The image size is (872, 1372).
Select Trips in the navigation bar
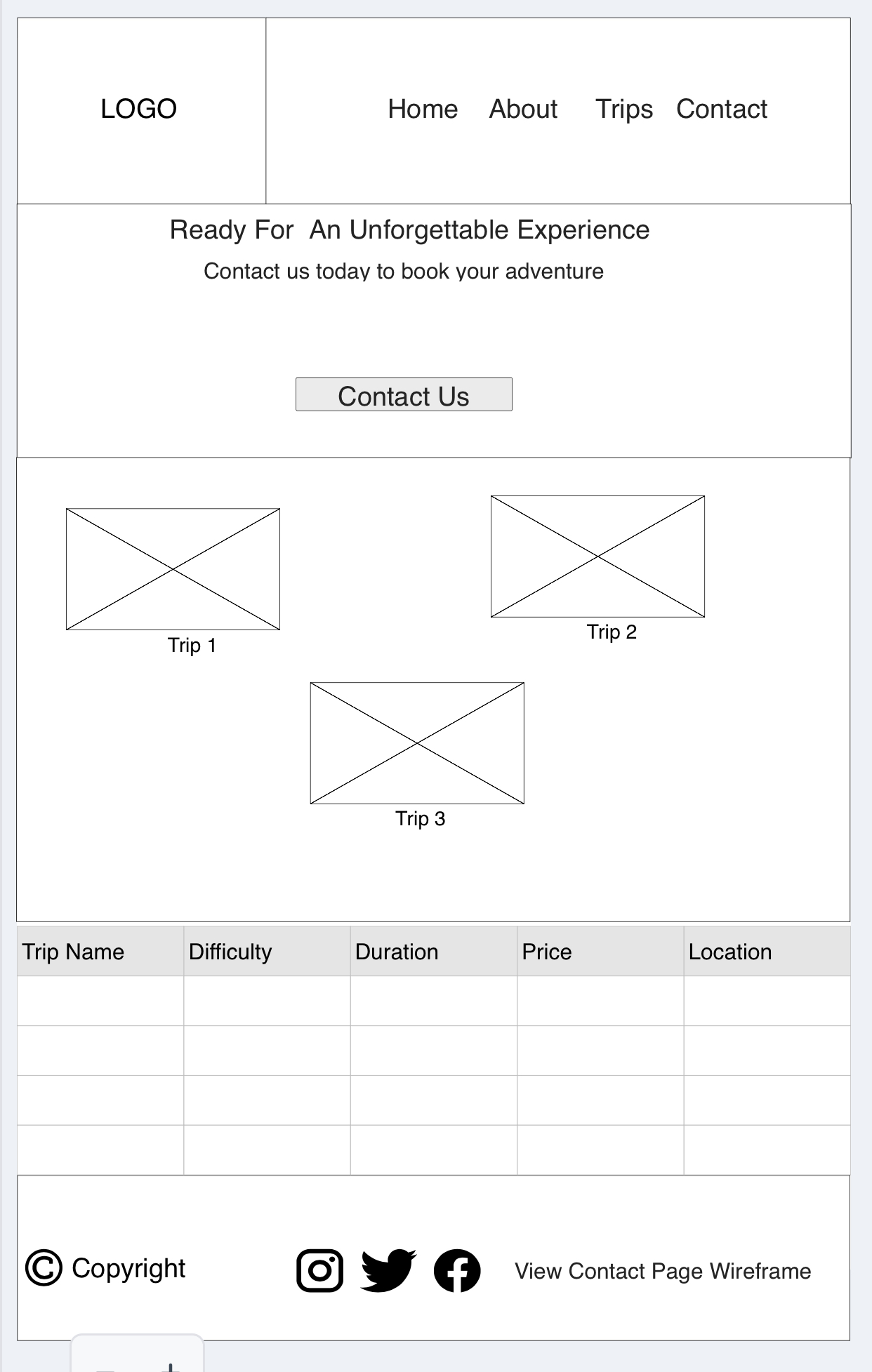(x=623, y=109)
